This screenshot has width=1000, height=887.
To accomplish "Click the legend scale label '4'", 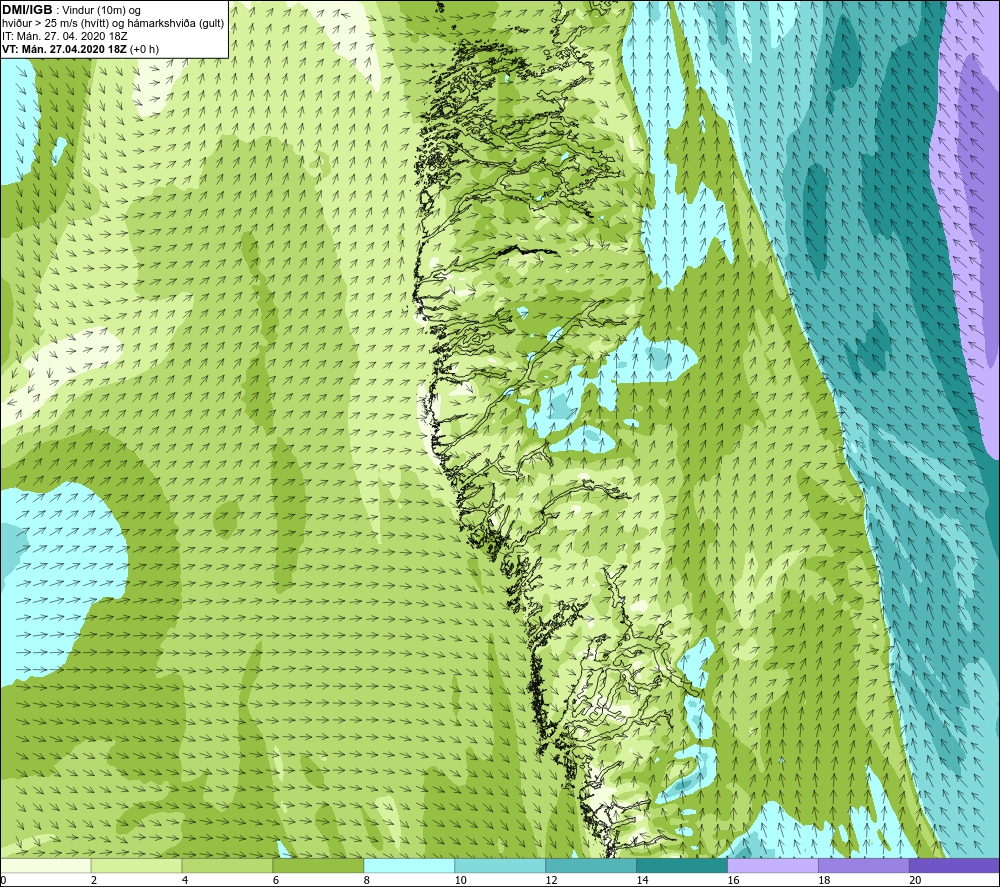I will [x=185, y=880].
